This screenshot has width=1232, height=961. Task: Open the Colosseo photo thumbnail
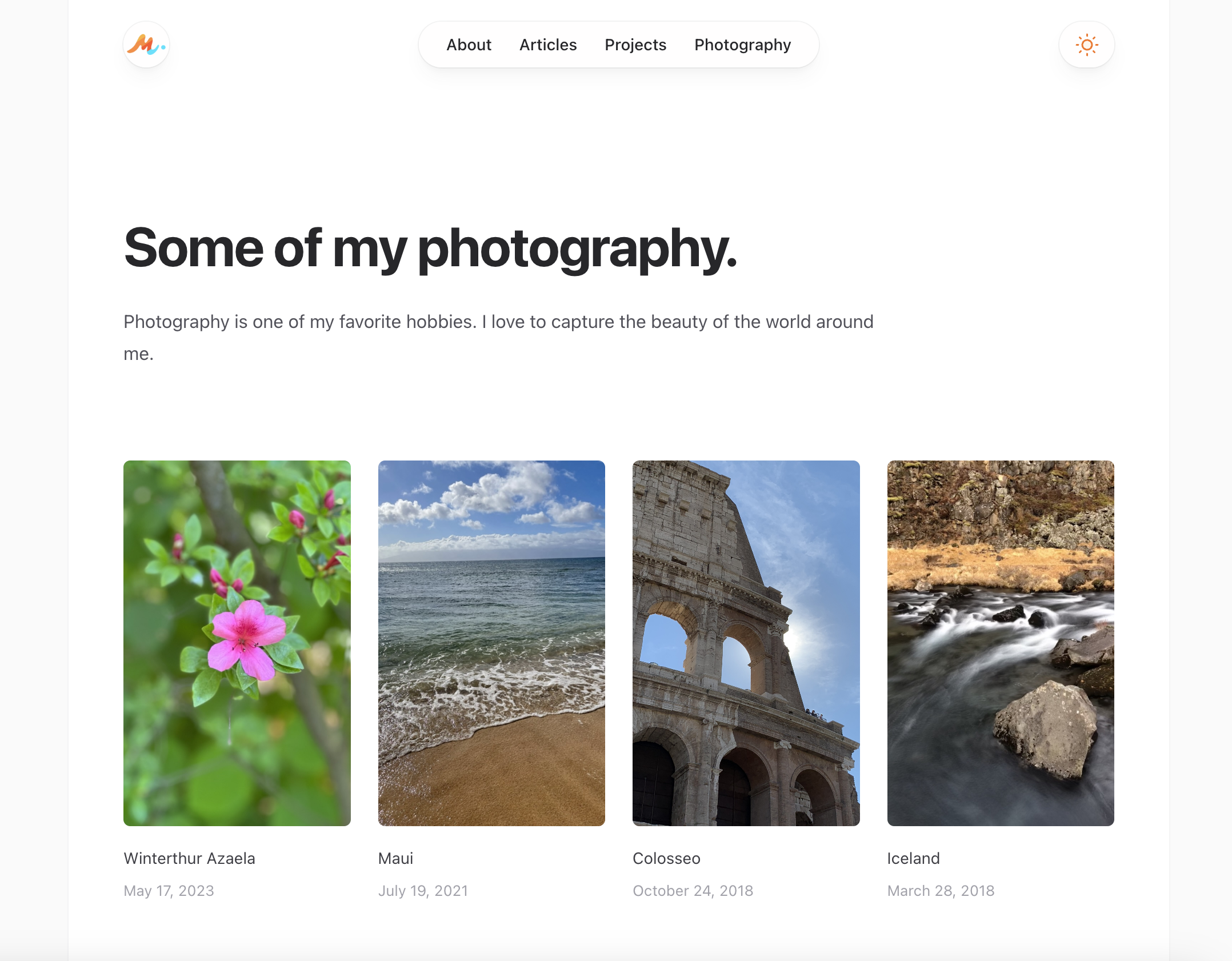click(746, 643)
